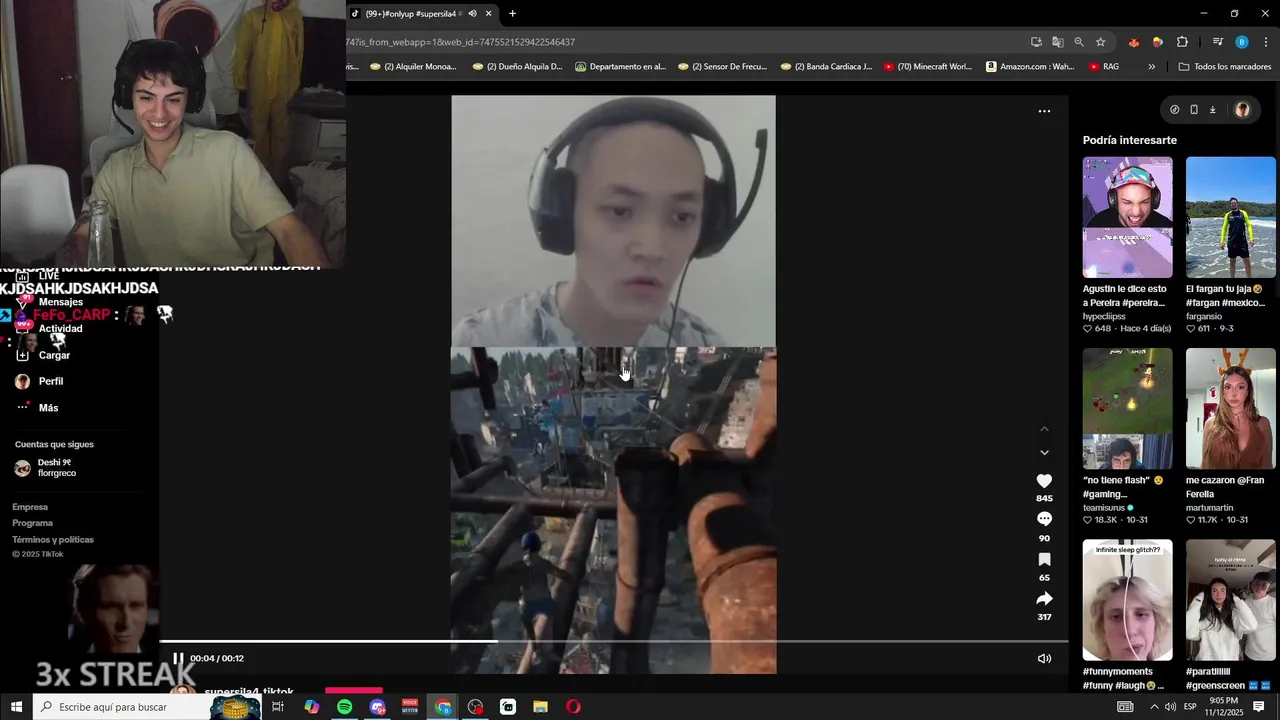Save video with the bookmark icon

[x=1044, y=559]
